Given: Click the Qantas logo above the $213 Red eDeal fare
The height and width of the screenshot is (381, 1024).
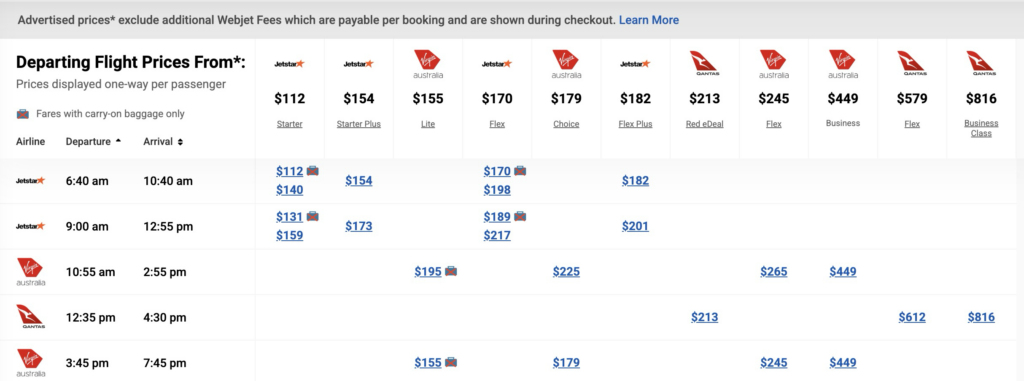Looking at the screenshot, I should pyautogui.click(x=704, y=63).
